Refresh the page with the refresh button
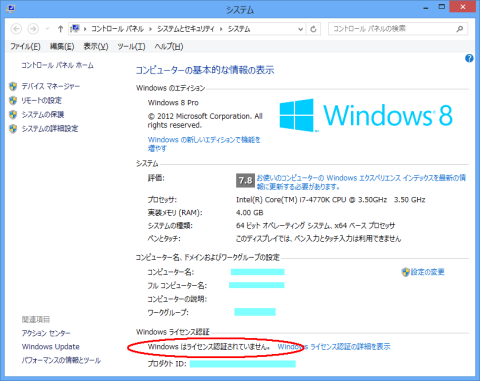 coord(313,29)
